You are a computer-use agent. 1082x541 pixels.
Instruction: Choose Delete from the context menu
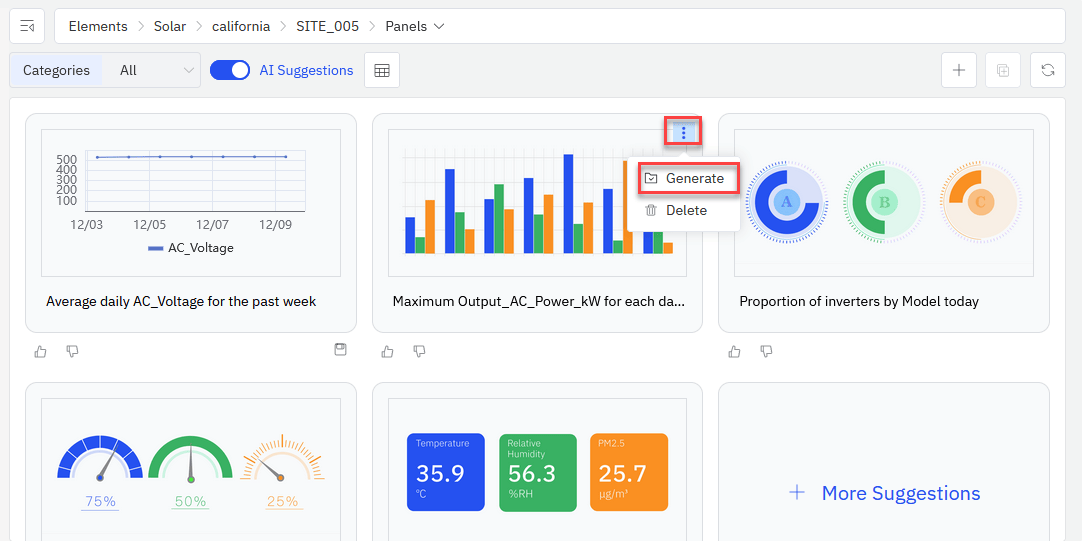(x=686, y=210)
